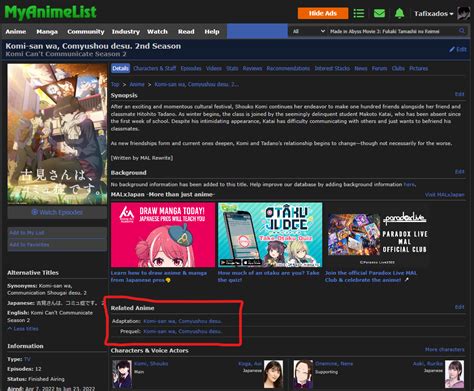Switch to the Stats tab
474x391 pixels.
click(232, 68)
